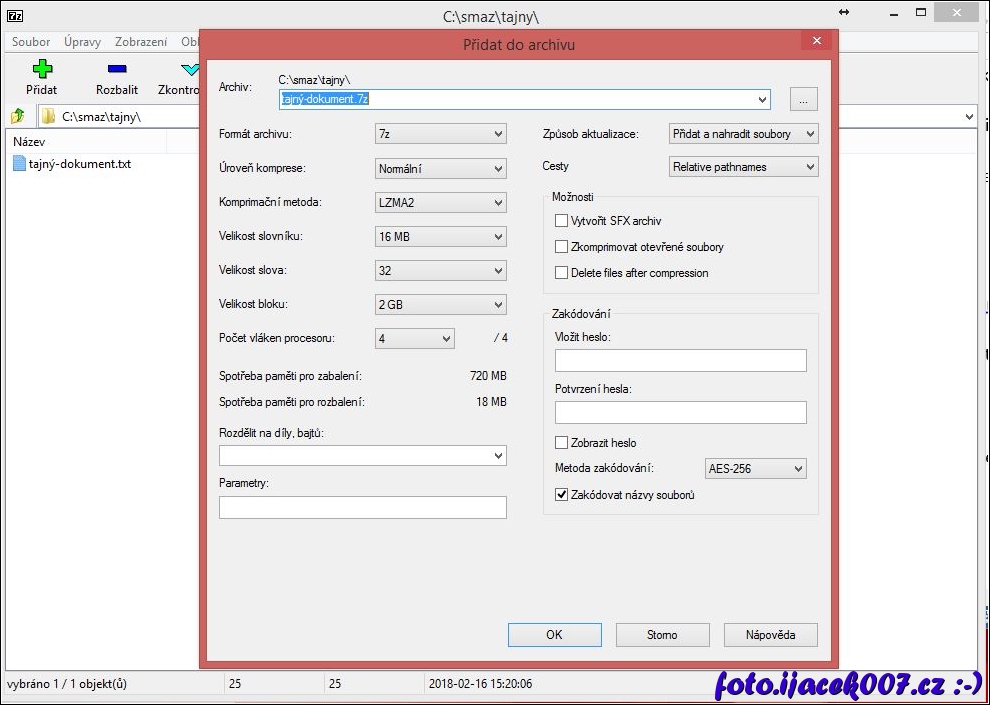Enable Delete files after compression option
Image resolution: width=990 pixels, height=705 pixels.
tap(561, 273)
